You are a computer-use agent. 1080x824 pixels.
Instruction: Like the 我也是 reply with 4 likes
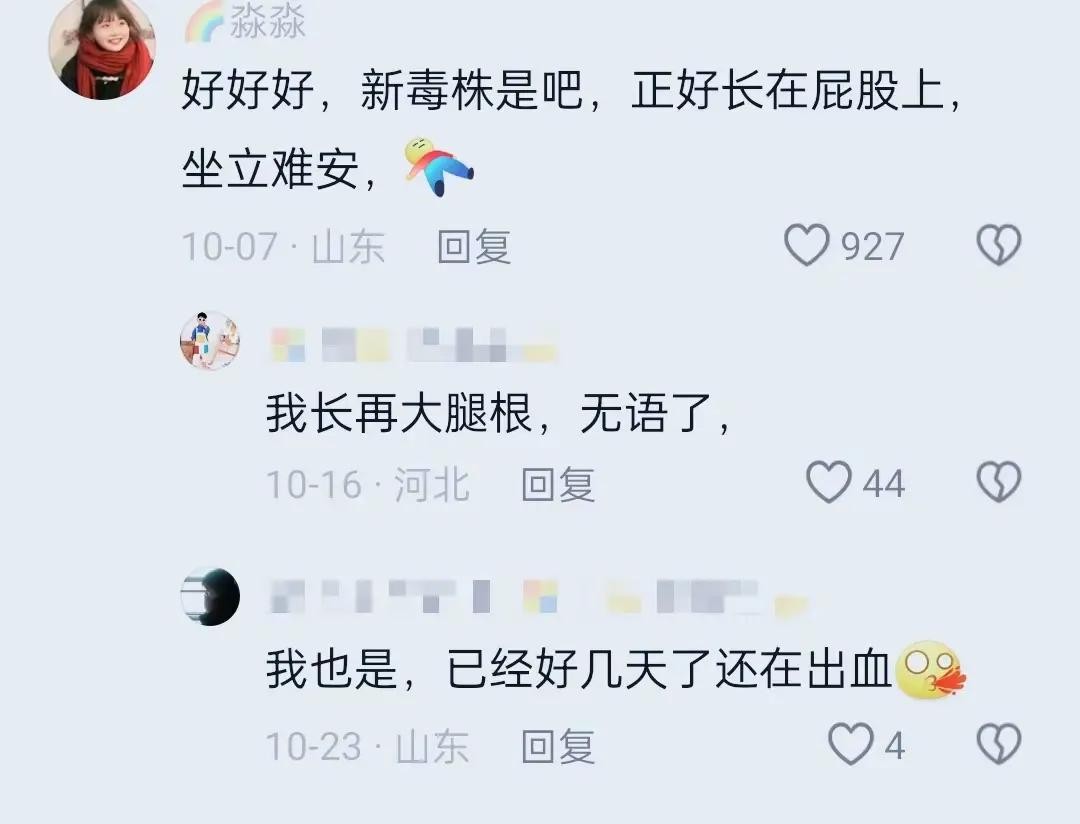[850, 744]
